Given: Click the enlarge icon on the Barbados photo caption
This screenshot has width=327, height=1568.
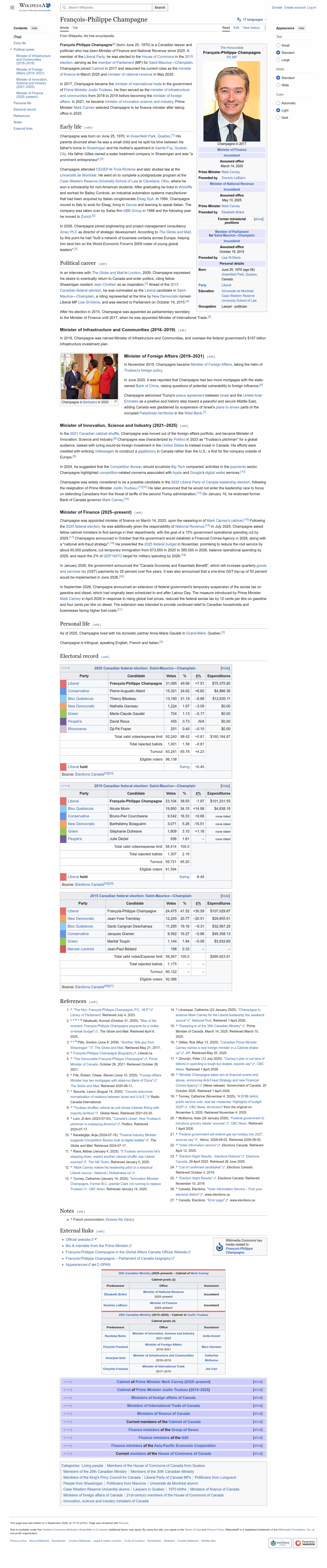Looking at the screenshot, I should 116,401.
